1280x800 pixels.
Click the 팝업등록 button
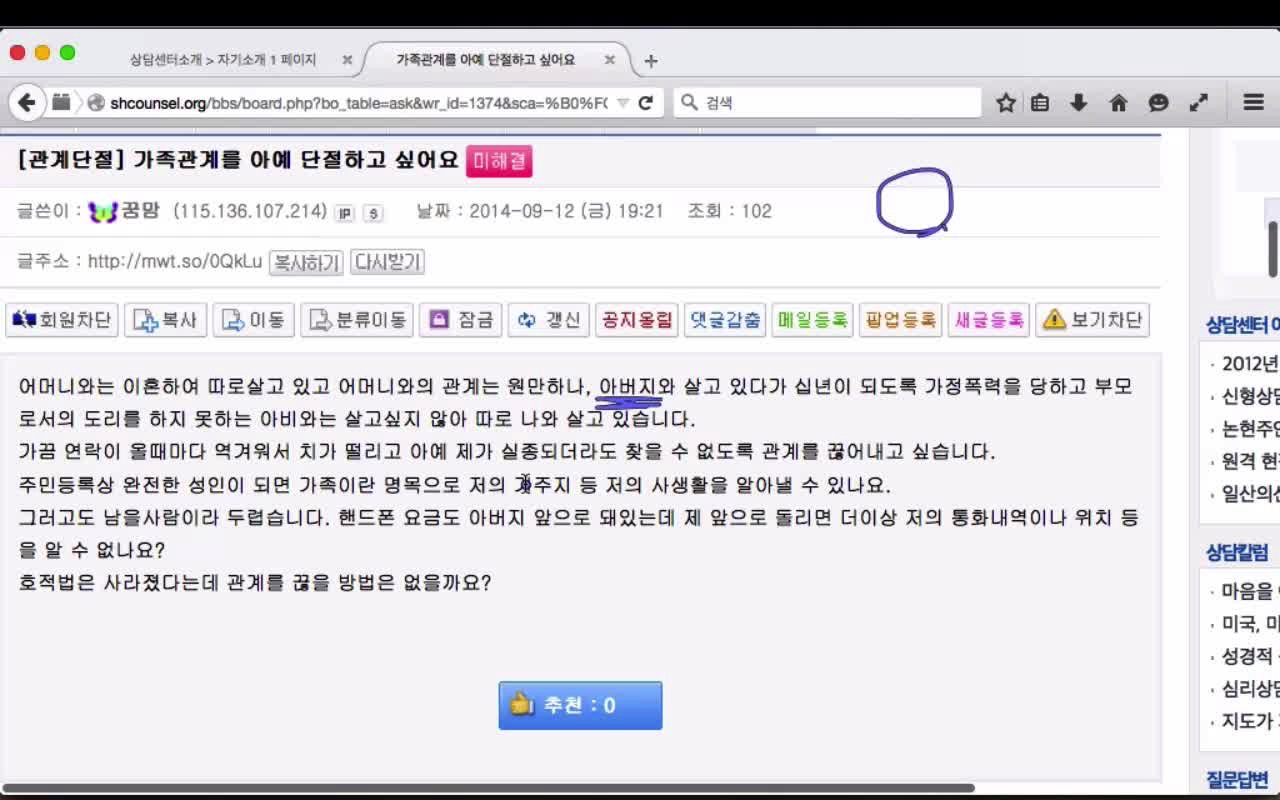pos(900,320)
